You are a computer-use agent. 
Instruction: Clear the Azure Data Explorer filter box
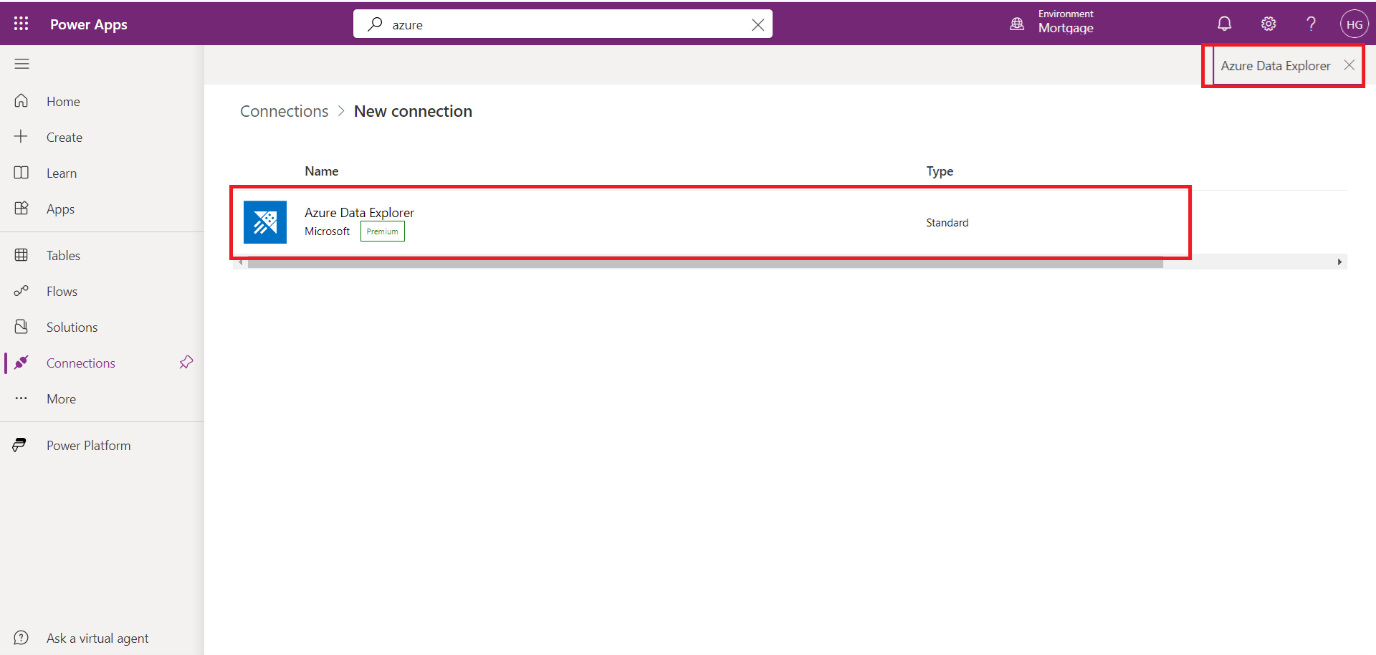[x=1349, y=65]
